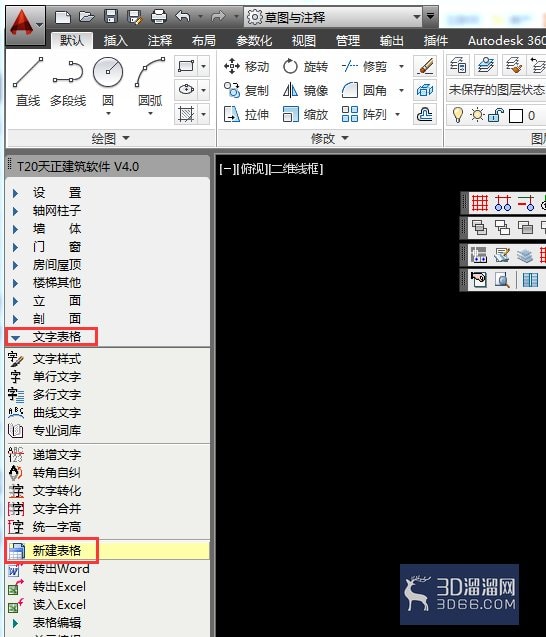Open the layer properties manager icon
Screen dimensions: 546x637
click(458, 65)
